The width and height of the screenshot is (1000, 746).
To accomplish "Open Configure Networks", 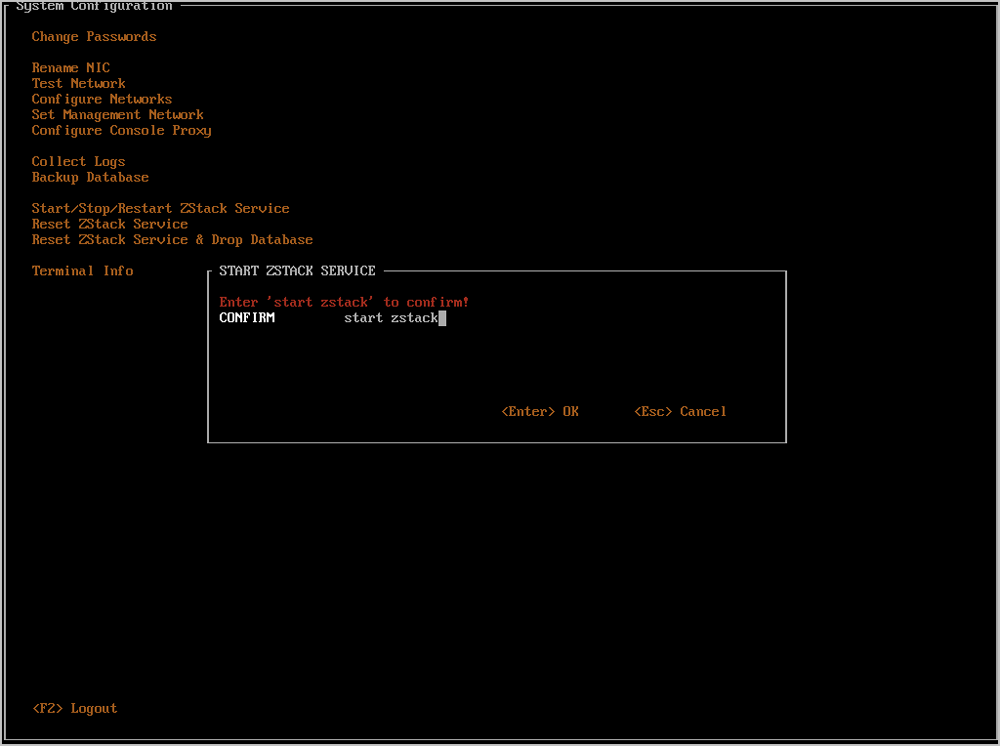I will pos(102,99).
